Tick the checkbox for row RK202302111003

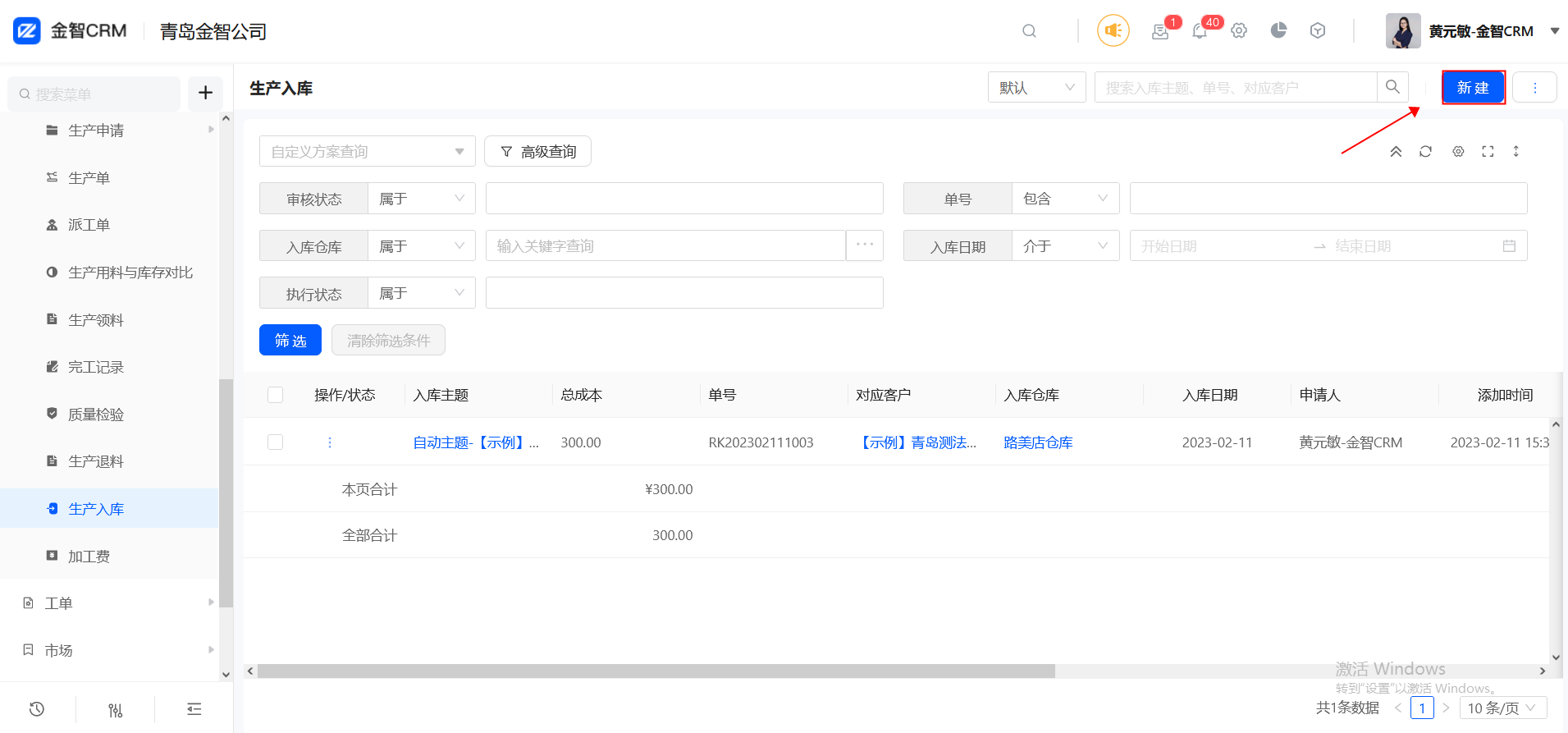pyautogui.click(x=276, y=442)
